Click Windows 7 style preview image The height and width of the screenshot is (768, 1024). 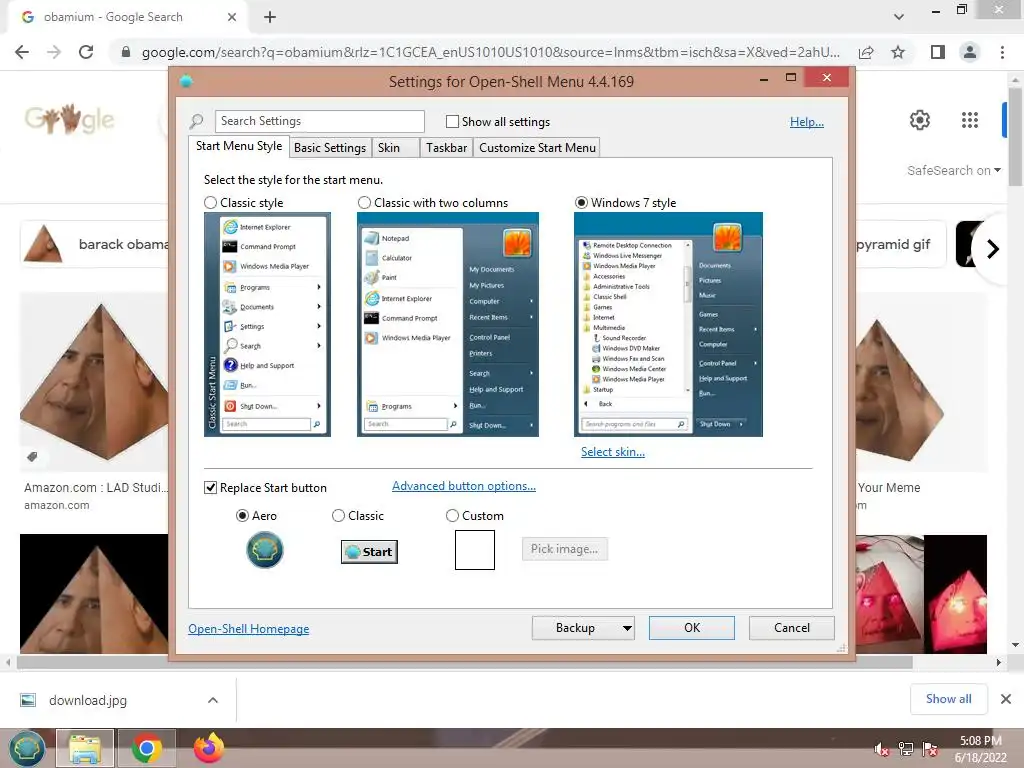(x=669, y=325)
